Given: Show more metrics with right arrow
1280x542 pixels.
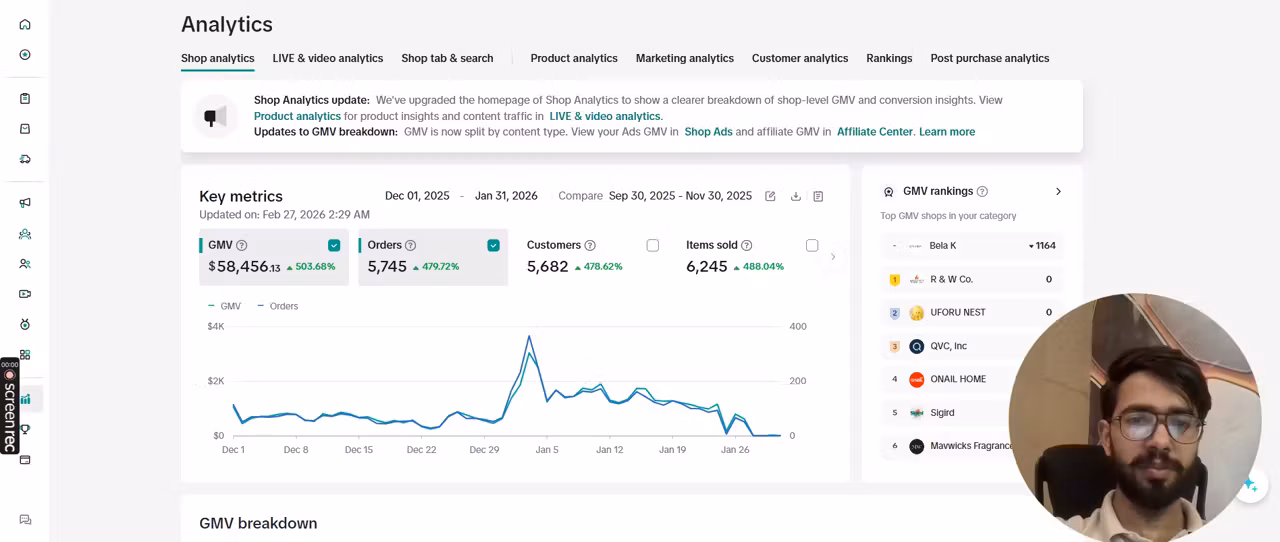Looking at the screenshot, I should (833, 257).
